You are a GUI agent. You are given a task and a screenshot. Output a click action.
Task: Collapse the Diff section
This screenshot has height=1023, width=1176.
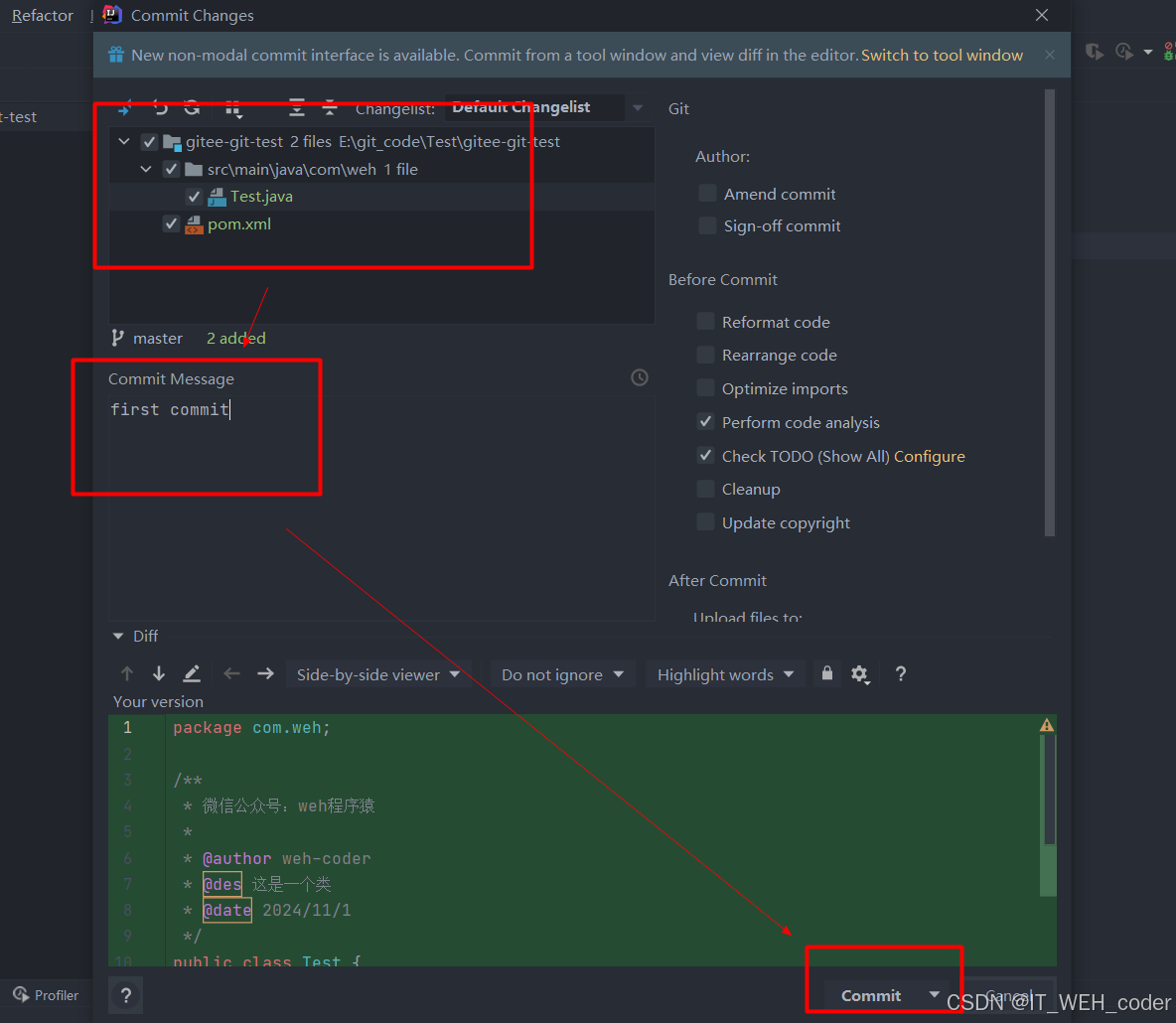(x=118, y=636)
